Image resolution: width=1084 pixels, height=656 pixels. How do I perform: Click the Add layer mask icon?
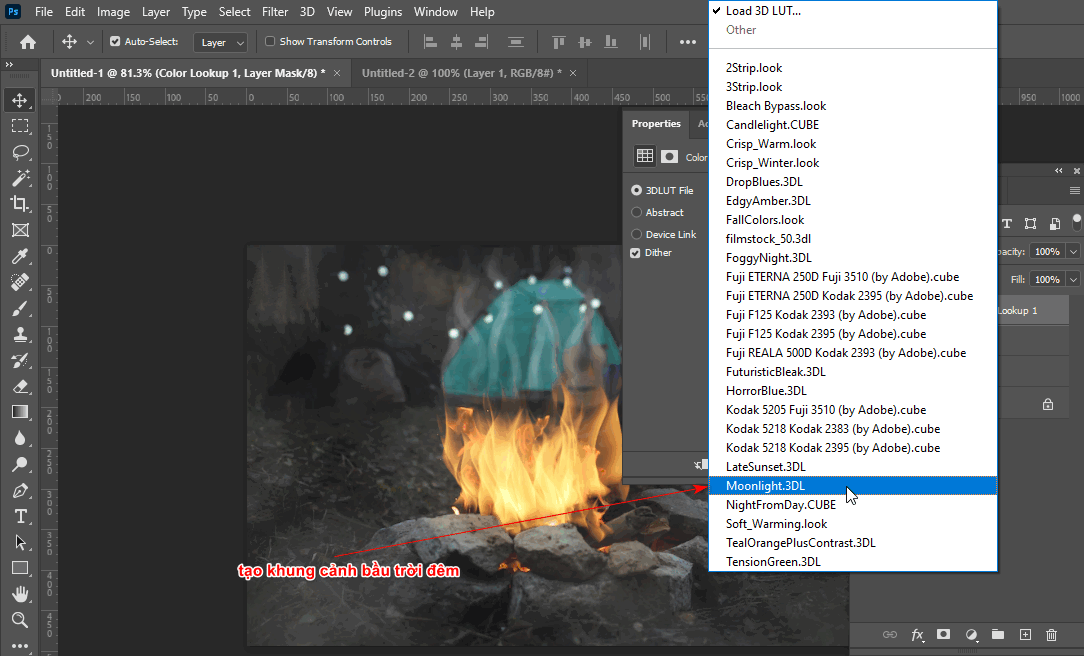click(x=943, y=634)
